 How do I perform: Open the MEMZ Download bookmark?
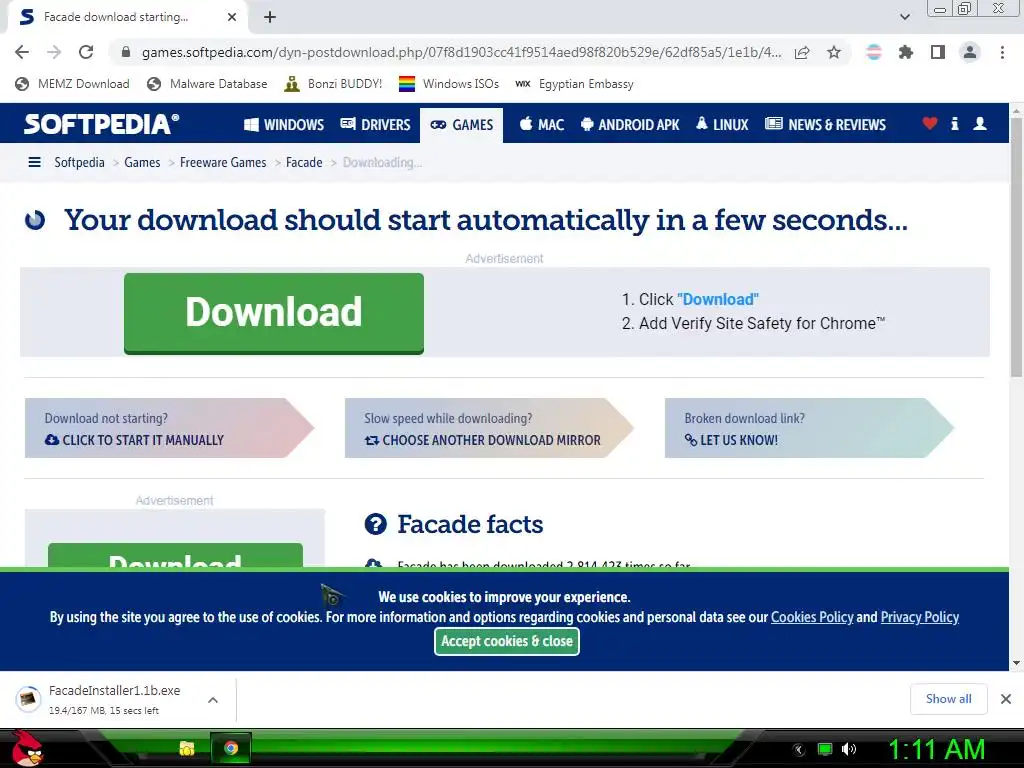[x=72, y=84]
